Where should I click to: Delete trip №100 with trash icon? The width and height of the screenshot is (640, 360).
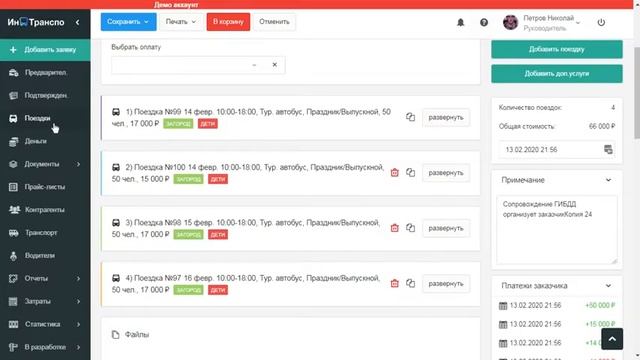(394, 173)
